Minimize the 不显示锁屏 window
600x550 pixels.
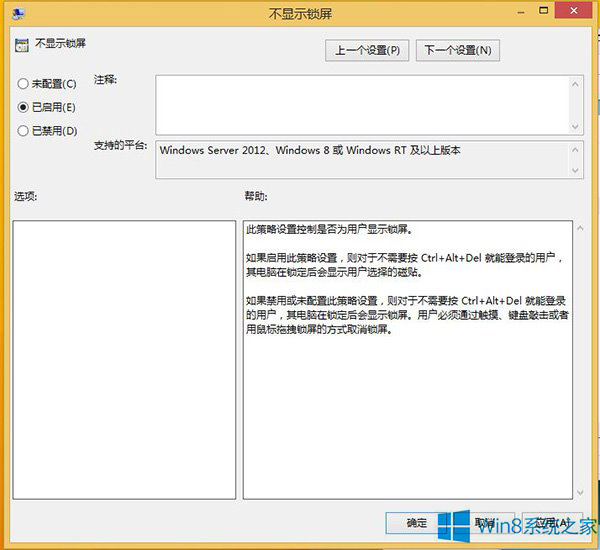pyautogui.click(x=520, y=12)
